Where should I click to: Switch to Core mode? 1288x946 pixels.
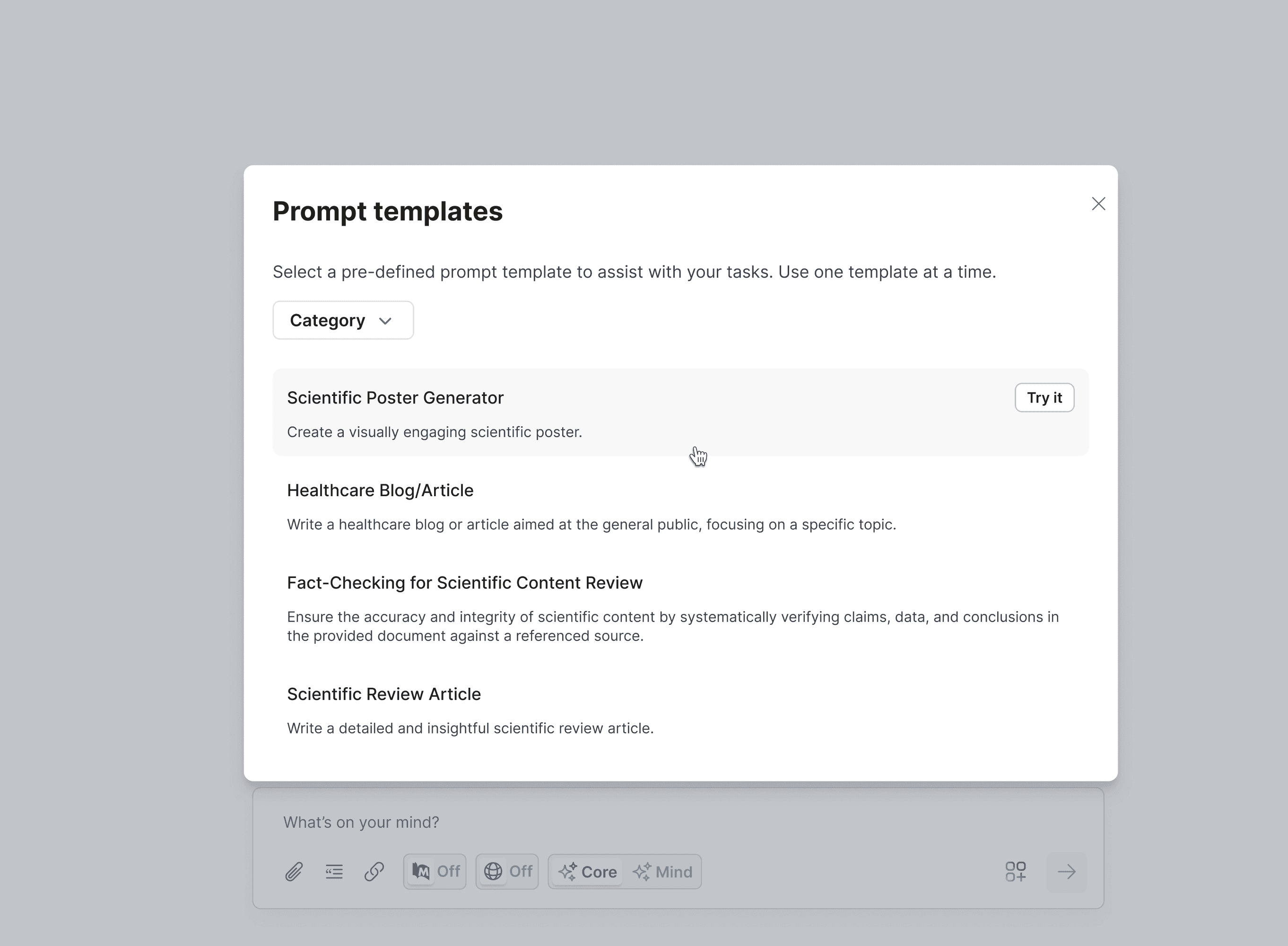(x=588, y=872)
